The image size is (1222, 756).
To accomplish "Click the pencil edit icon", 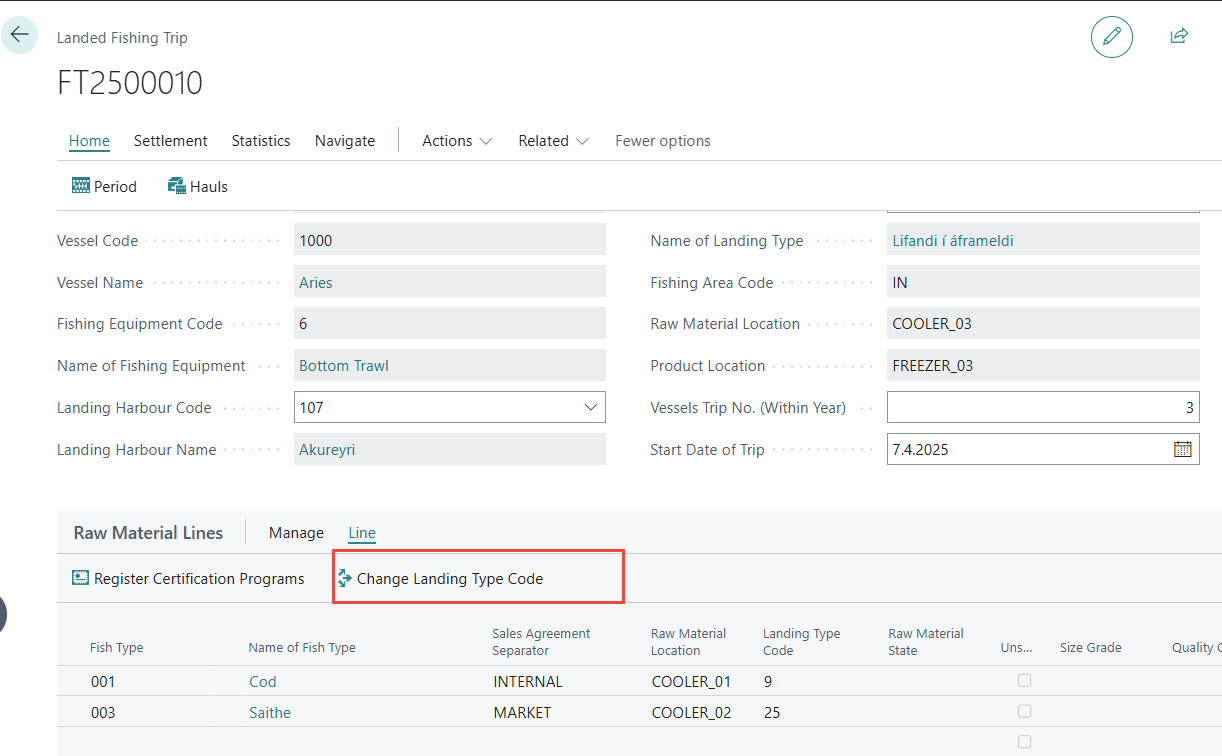I will click(1111, 37).
